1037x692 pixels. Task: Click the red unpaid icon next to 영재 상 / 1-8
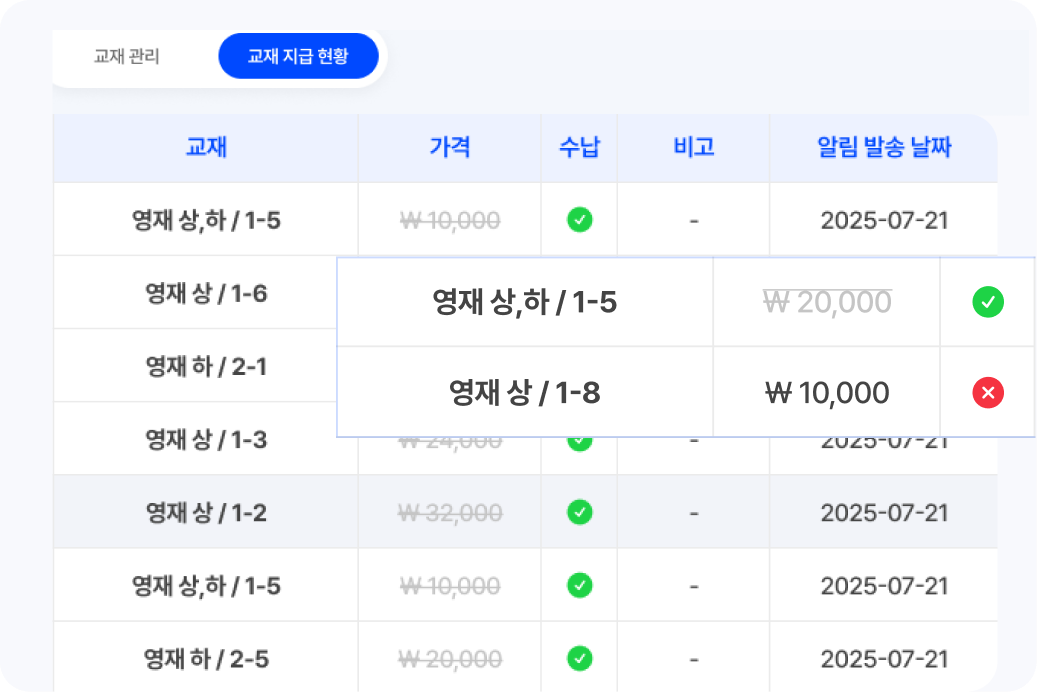(x=987, y=392)
